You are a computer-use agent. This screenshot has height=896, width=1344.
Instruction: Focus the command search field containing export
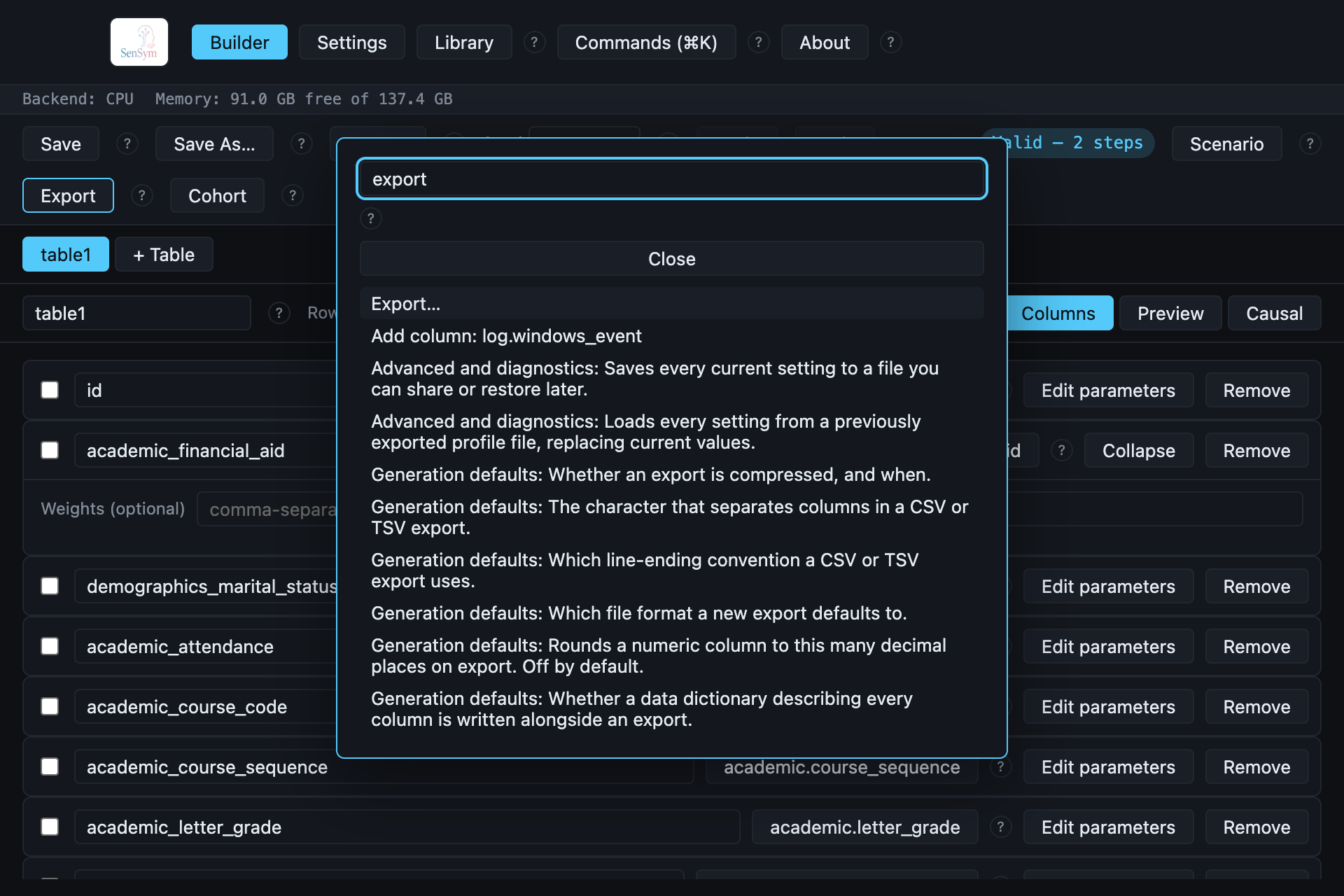671,178
